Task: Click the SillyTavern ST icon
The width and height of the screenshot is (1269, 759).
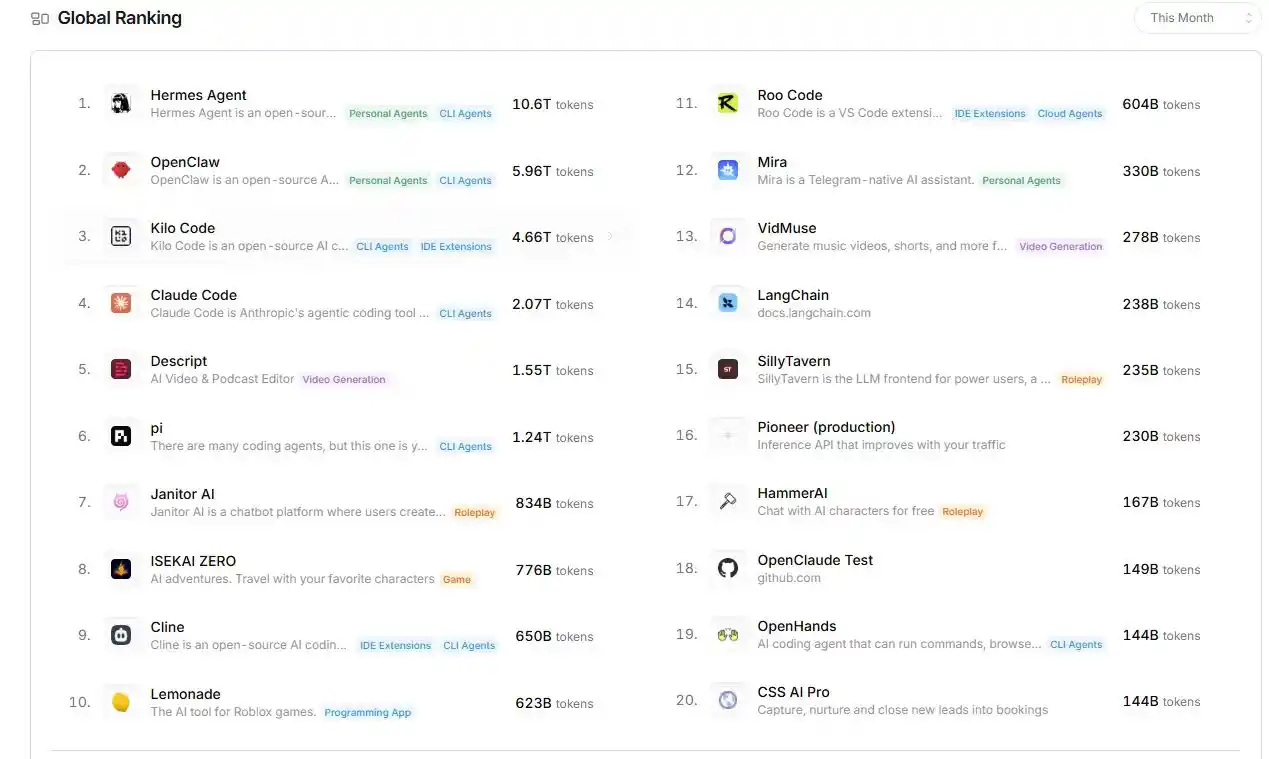Action: point(728,370)
